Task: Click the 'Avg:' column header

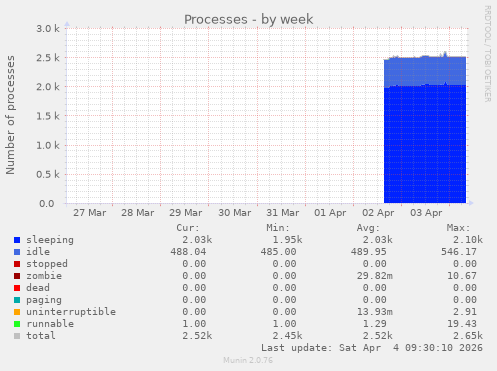Action: tap(368, 228)
